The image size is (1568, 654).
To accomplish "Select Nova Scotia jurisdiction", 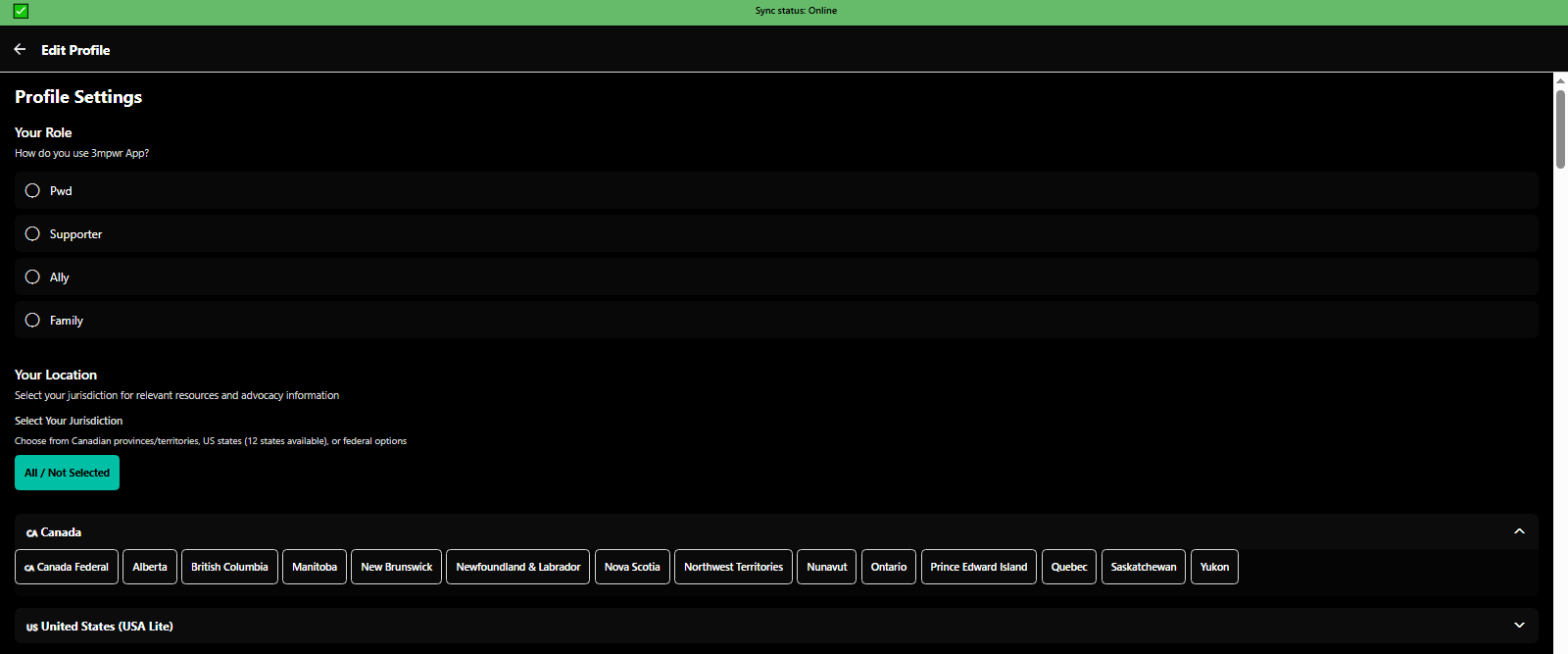I will click(632, 567).
